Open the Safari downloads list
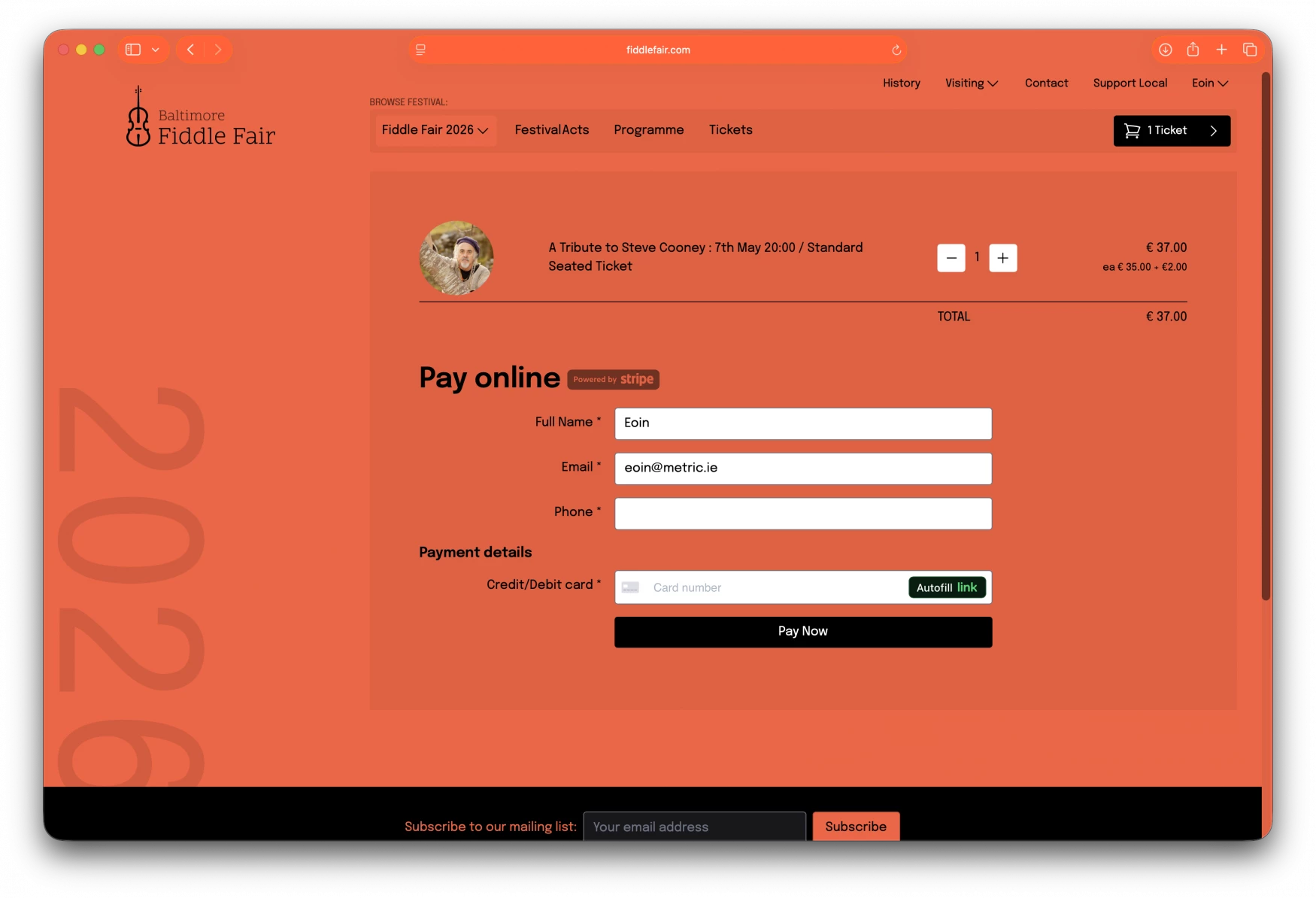The height and width of the screenshot is (898, 1316). pos(1165,50)
